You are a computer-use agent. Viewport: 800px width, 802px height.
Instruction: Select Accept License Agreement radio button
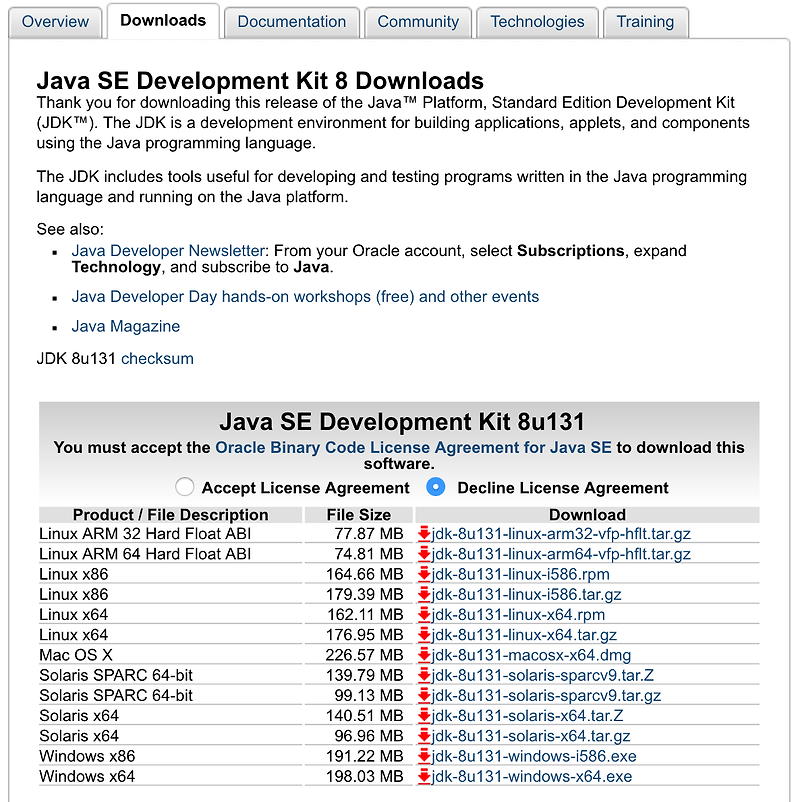coord(185,487)
